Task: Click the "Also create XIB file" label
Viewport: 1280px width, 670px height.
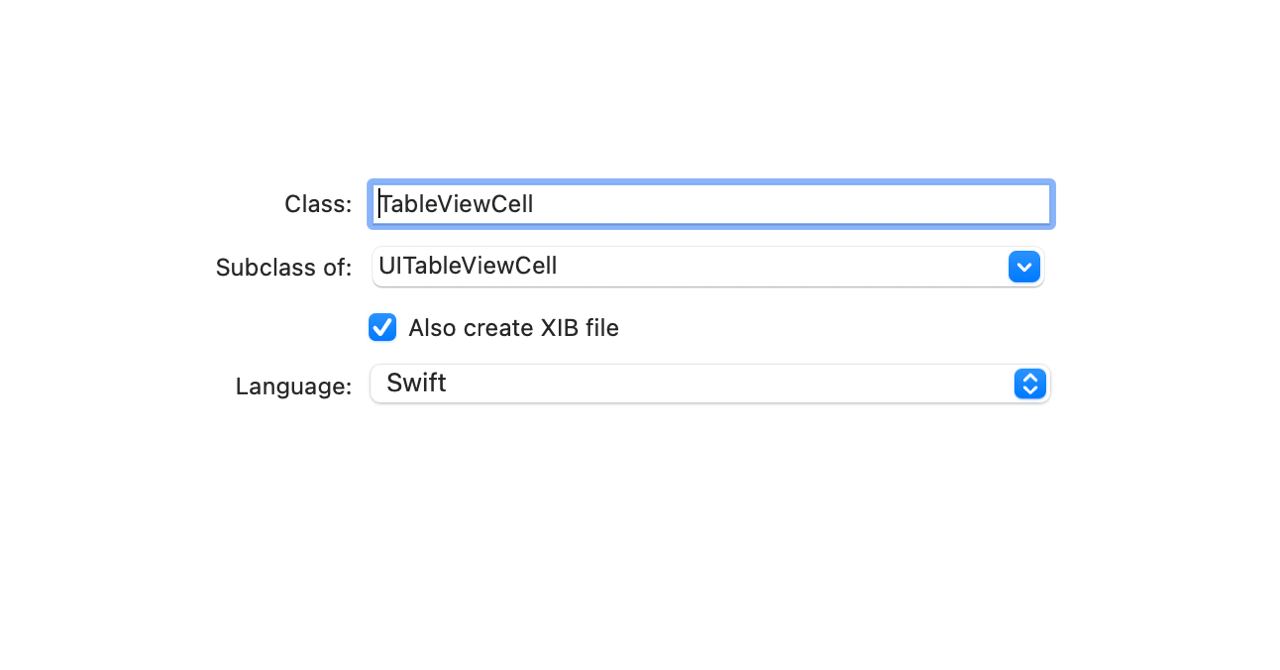Action: (513, 328)
